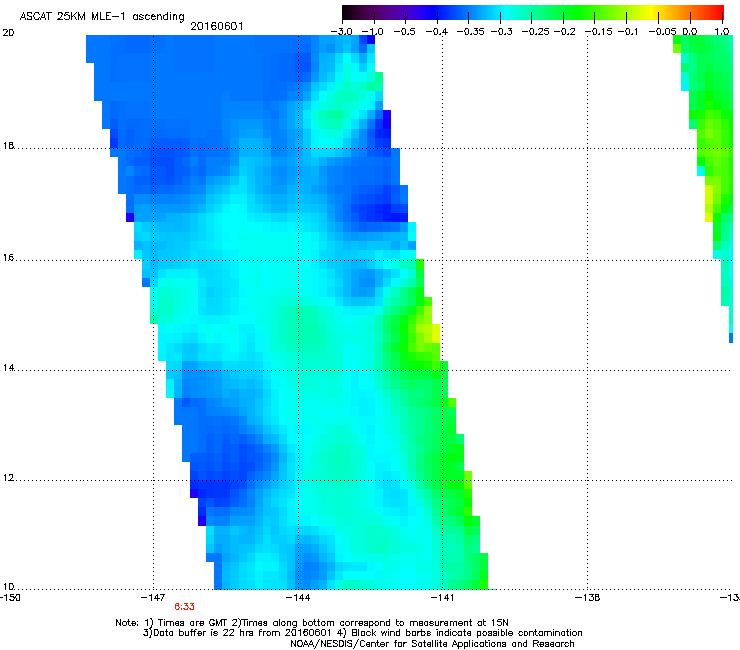
Task: Click the color bar label 1.0
Action: [x=722, y=32]
